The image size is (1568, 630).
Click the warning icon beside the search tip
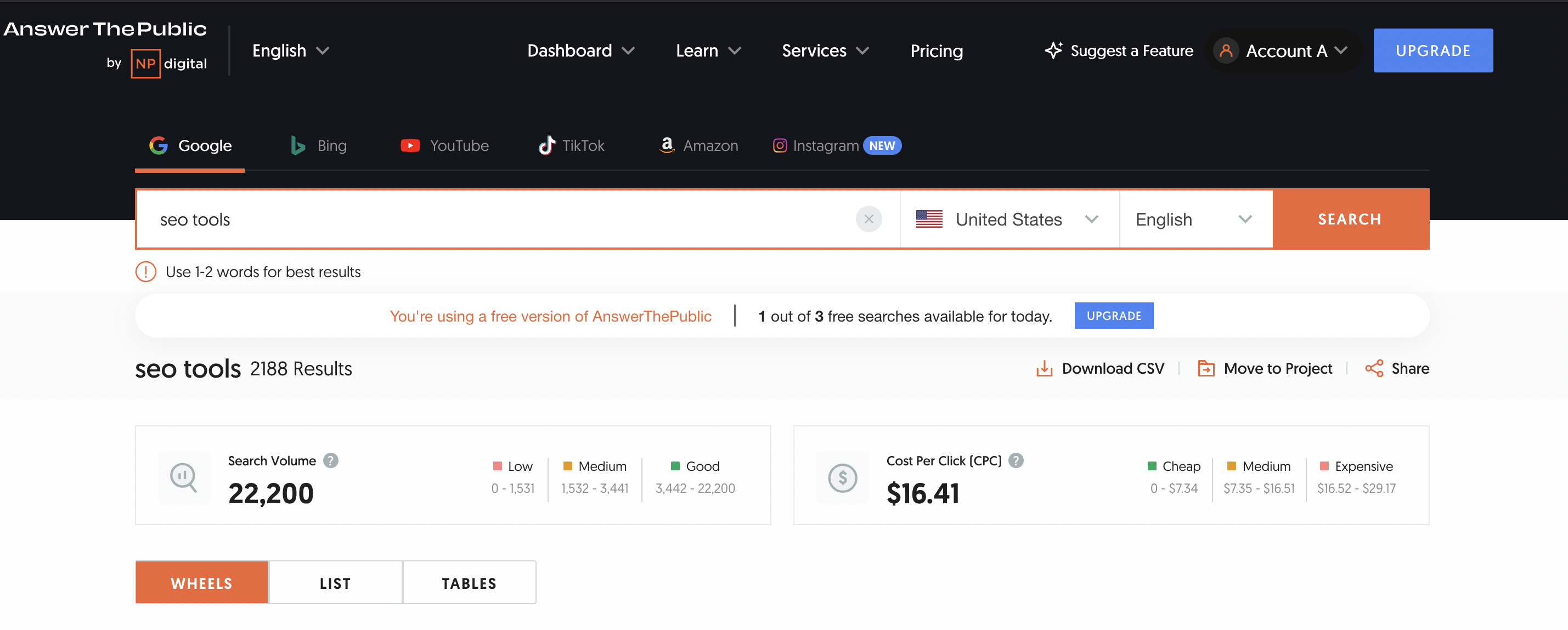tap(145, 272)
